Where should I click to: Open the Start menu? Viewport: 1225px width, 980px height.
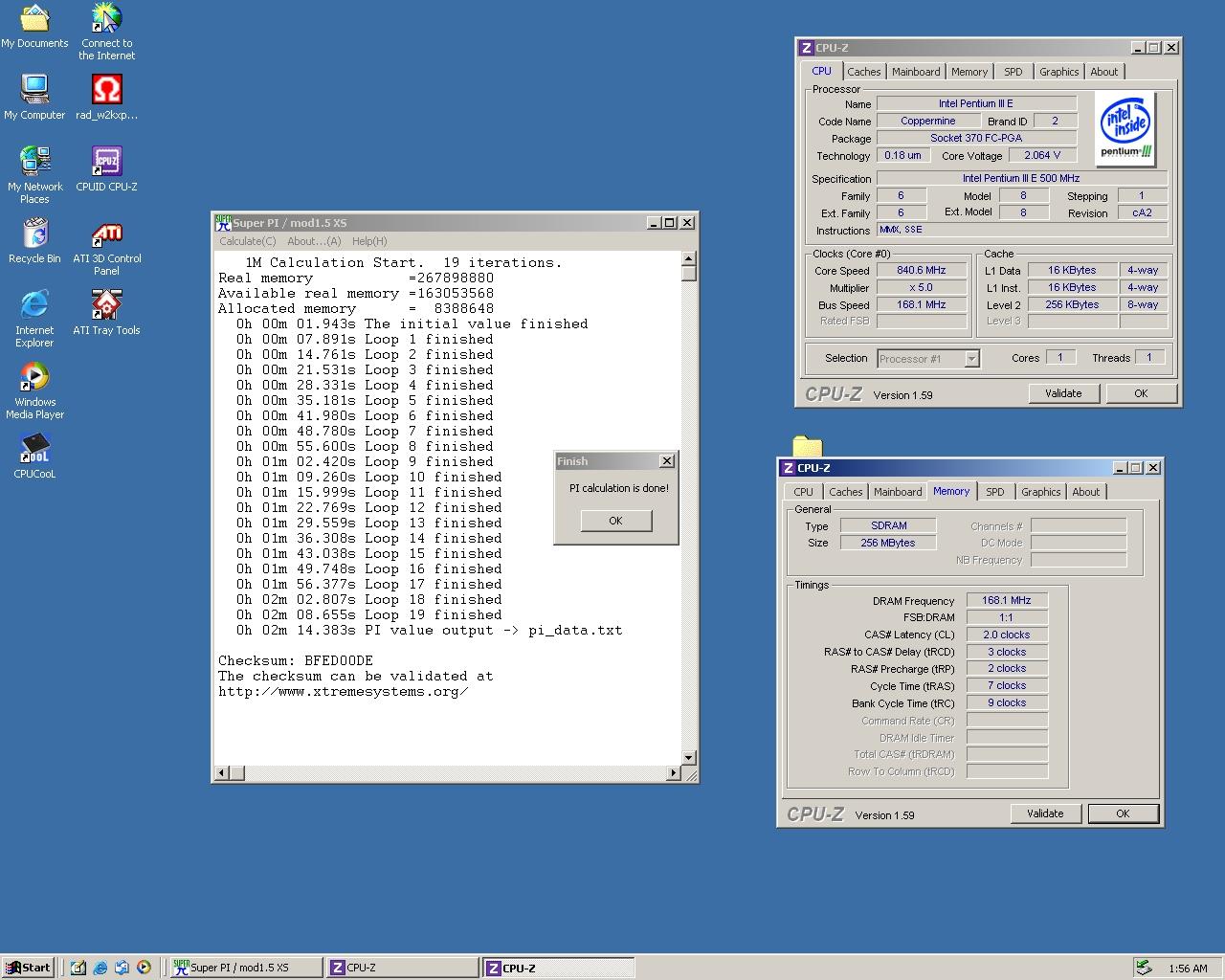point(28,968)
